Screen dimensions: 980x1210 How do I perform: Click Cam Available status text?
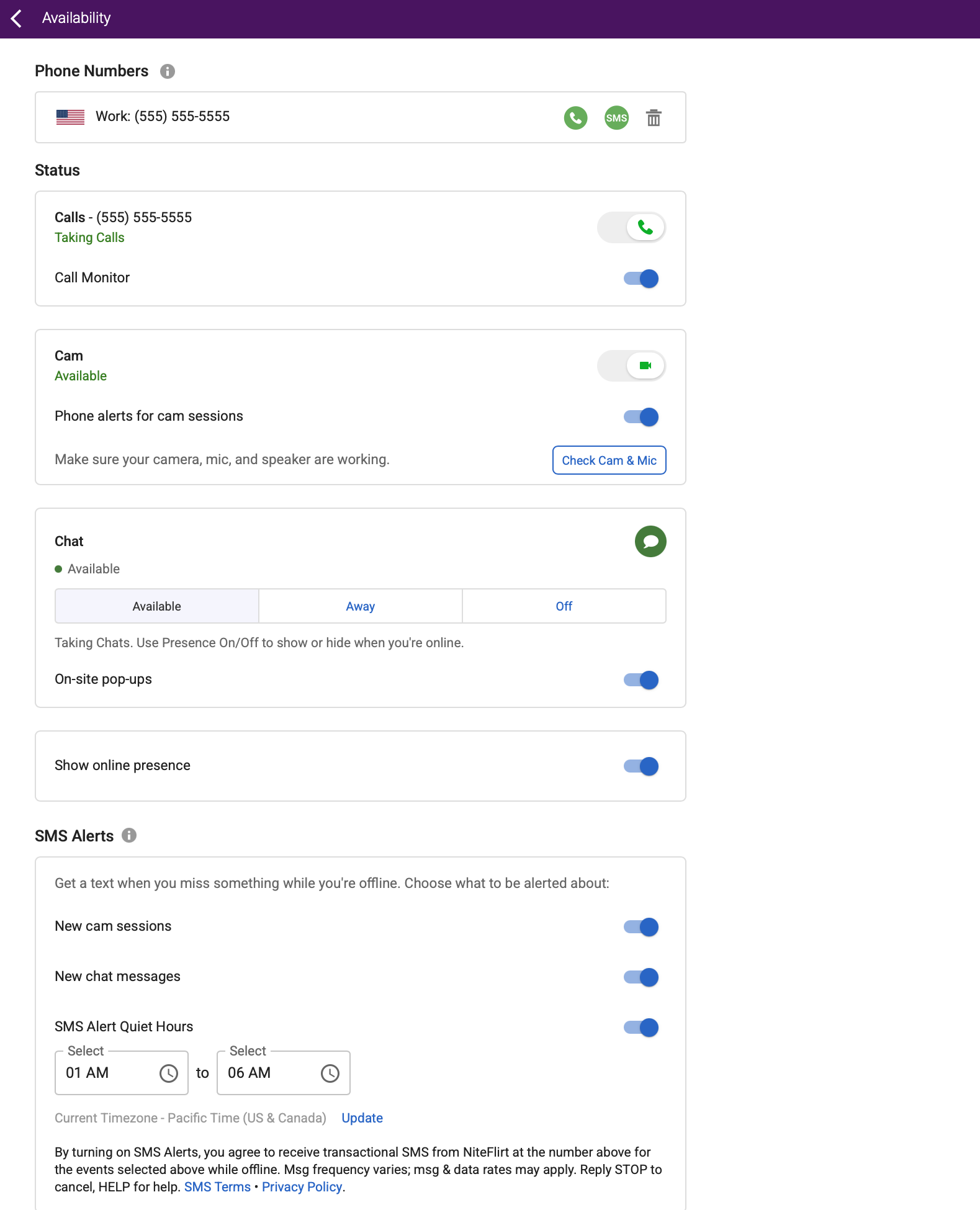pyautogui.click(x=81, y=376)
